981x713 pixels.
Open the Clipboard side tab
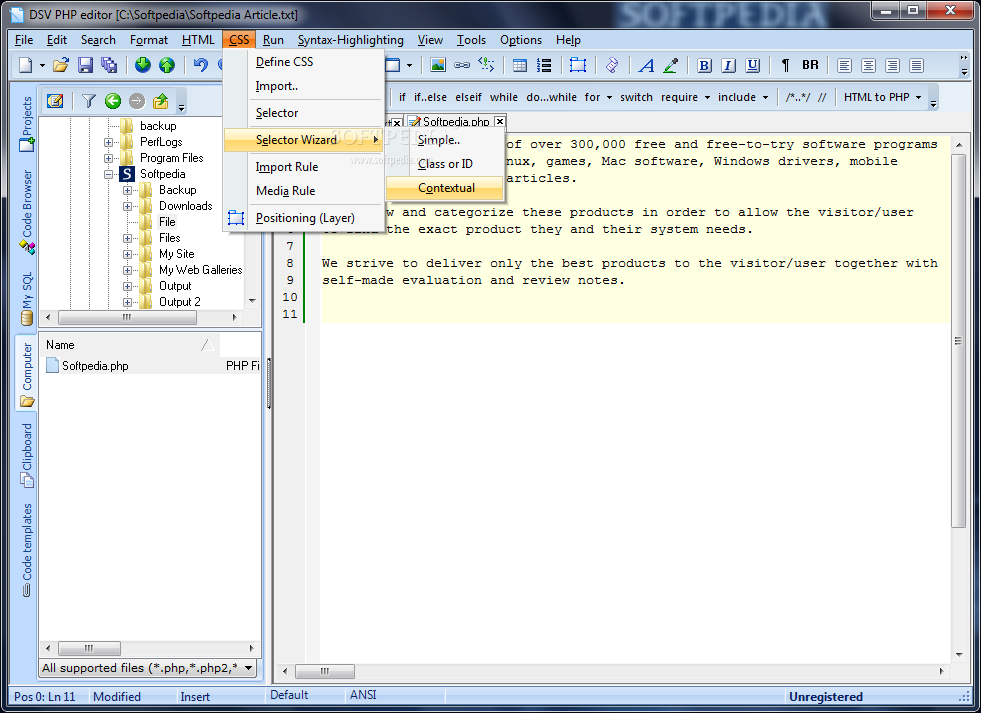point(26,455)
